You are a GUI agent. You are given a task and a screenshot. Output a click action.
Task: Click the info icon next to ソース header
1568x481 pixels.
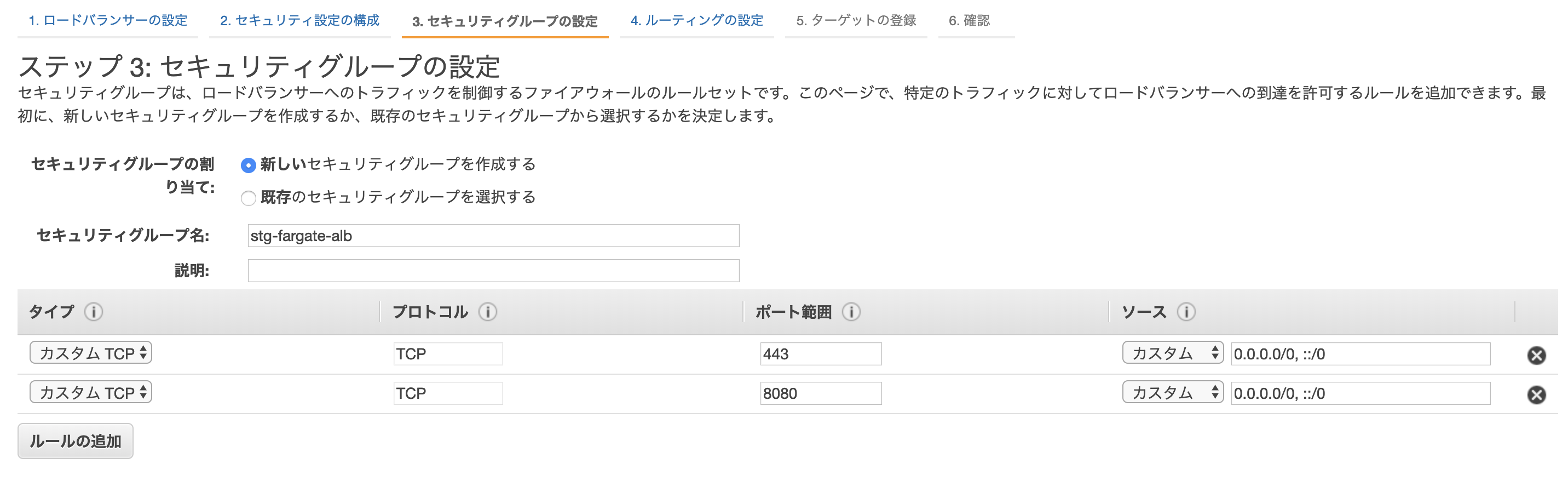point(1186,312)
